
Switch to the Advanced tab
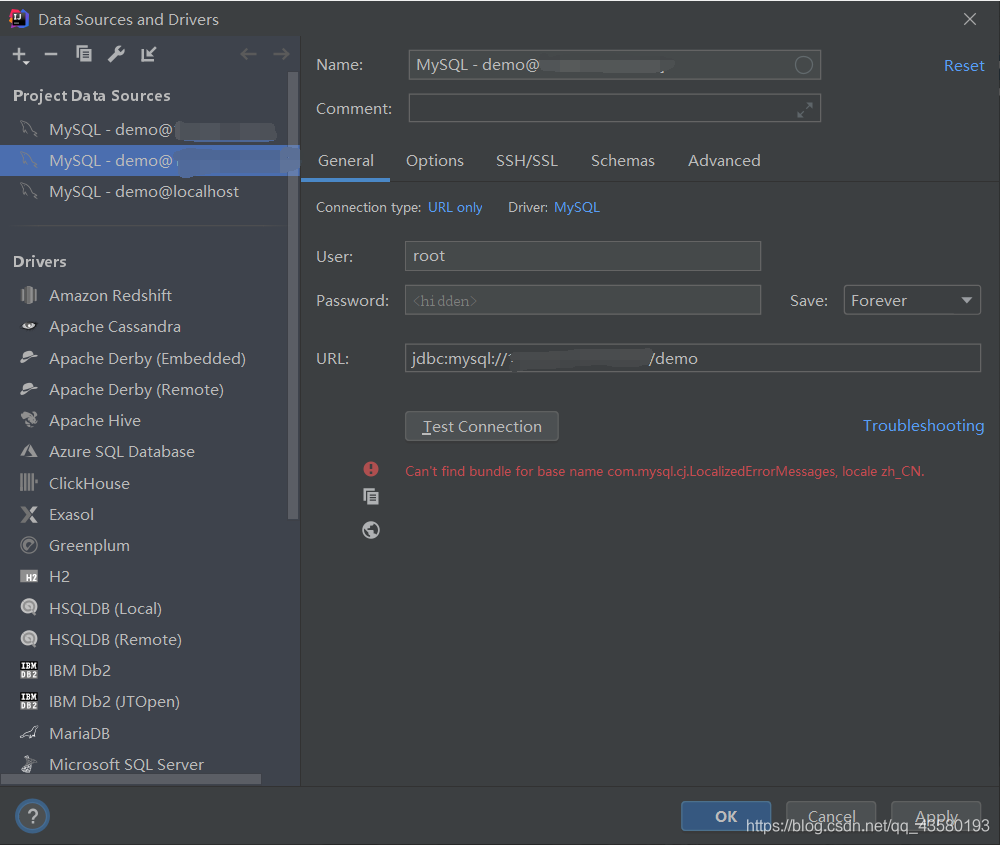click(x=724, y=161)
